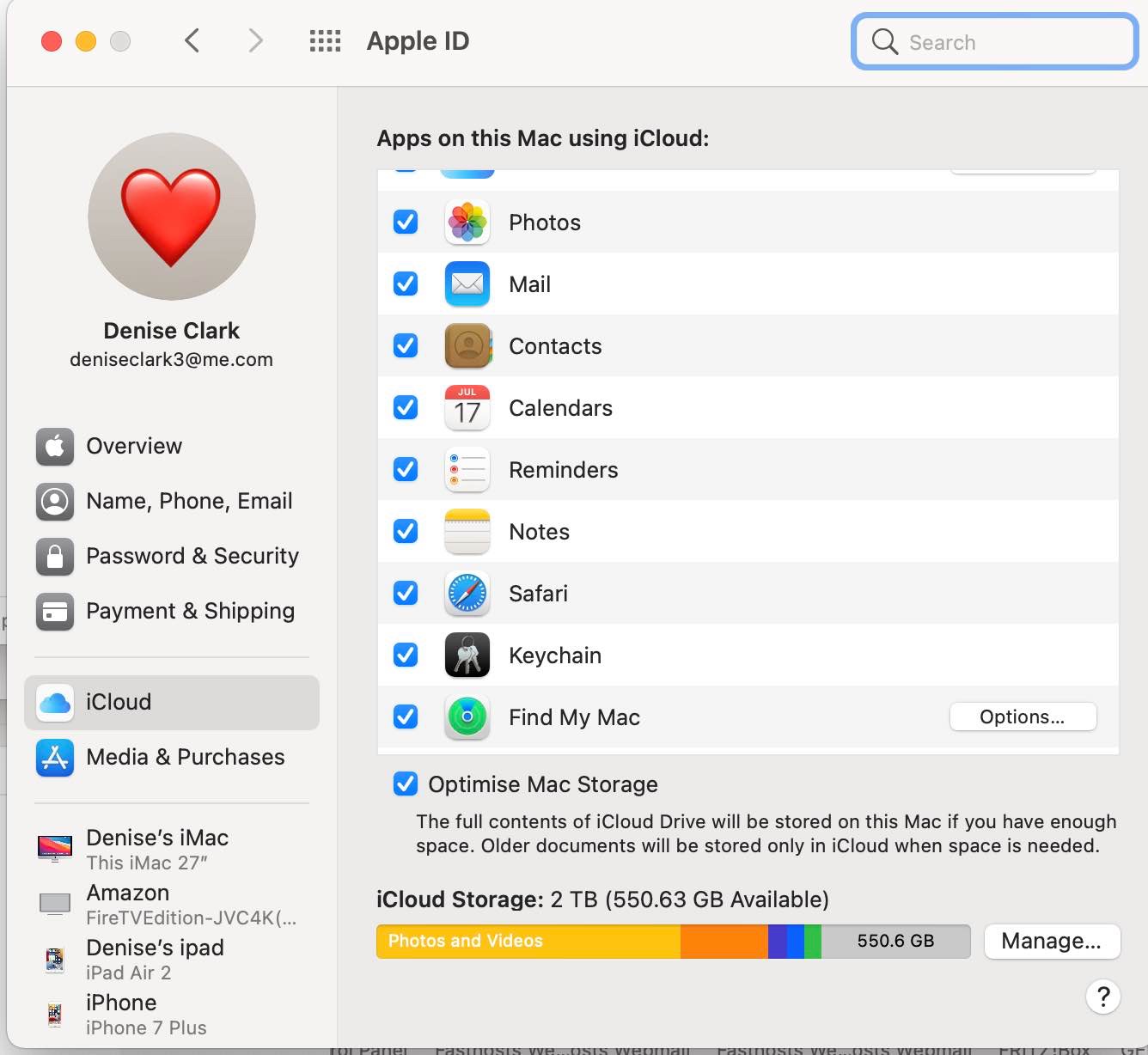
Task: Click the iCloud Storage 2 TB label
Action: pyautogui.click(x=602, y=900)
